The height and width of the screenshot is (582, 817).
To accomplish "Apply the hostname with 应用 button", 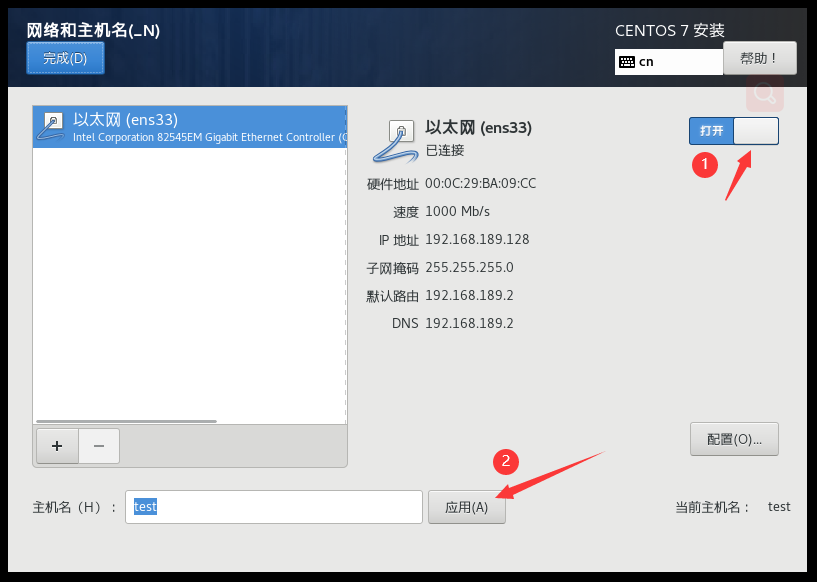I will (x=466, y=507).
